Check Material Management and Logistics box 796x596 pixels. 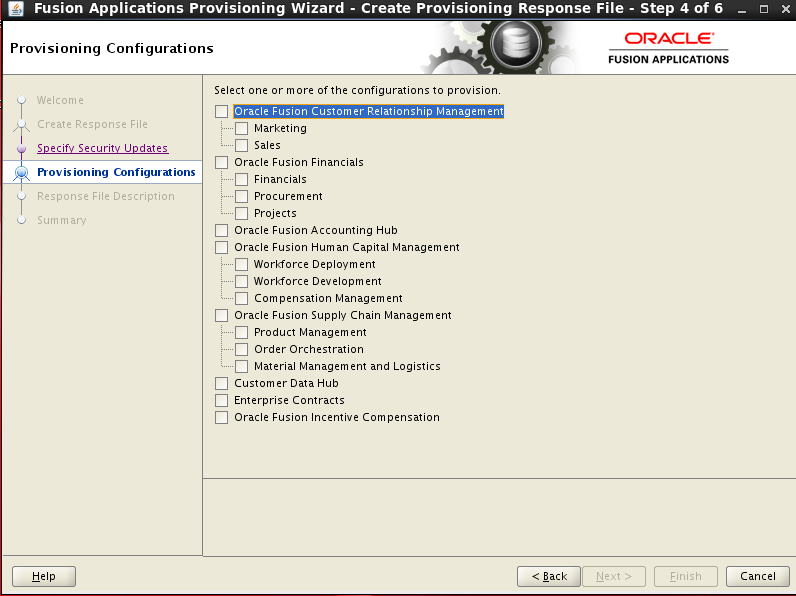242,367
